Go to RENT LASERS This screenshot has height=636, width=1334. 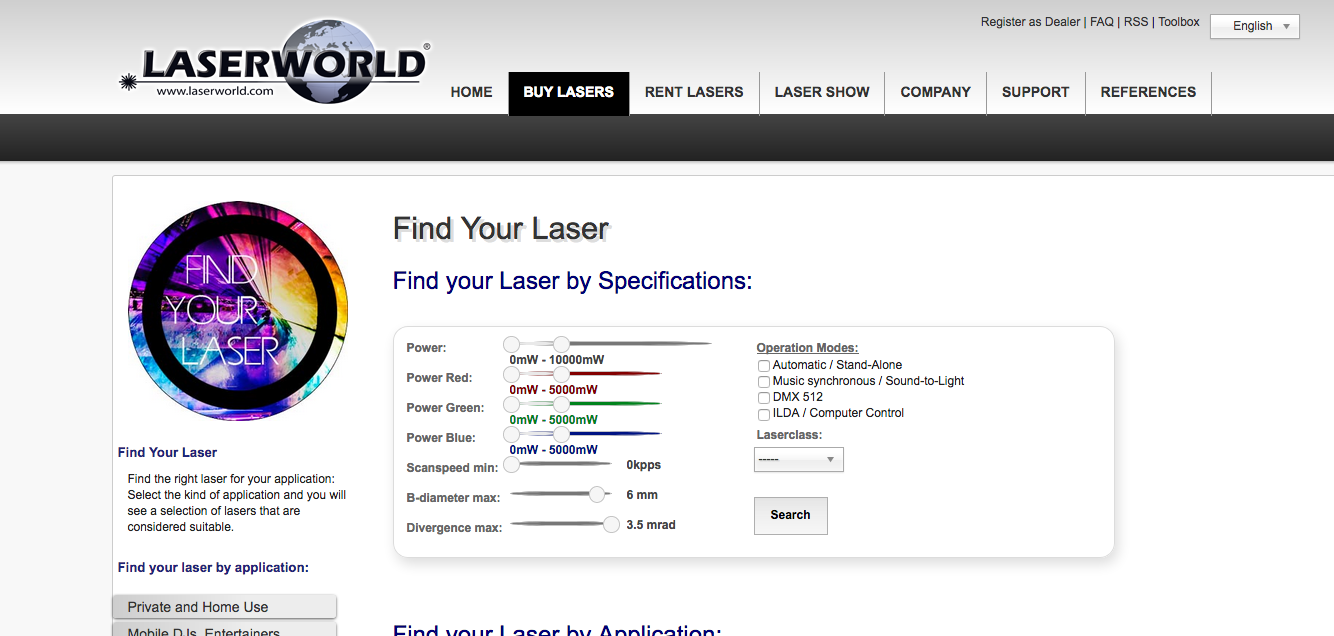click(694, 92)
